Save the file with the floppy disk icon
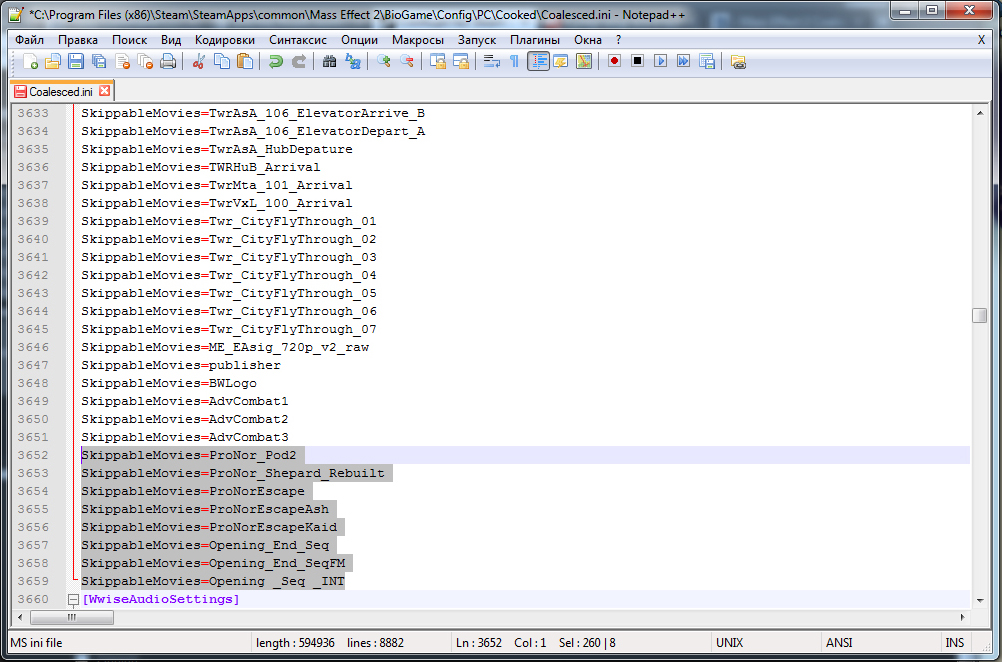This screenshot has width=1002, height=662. (76, 61)
